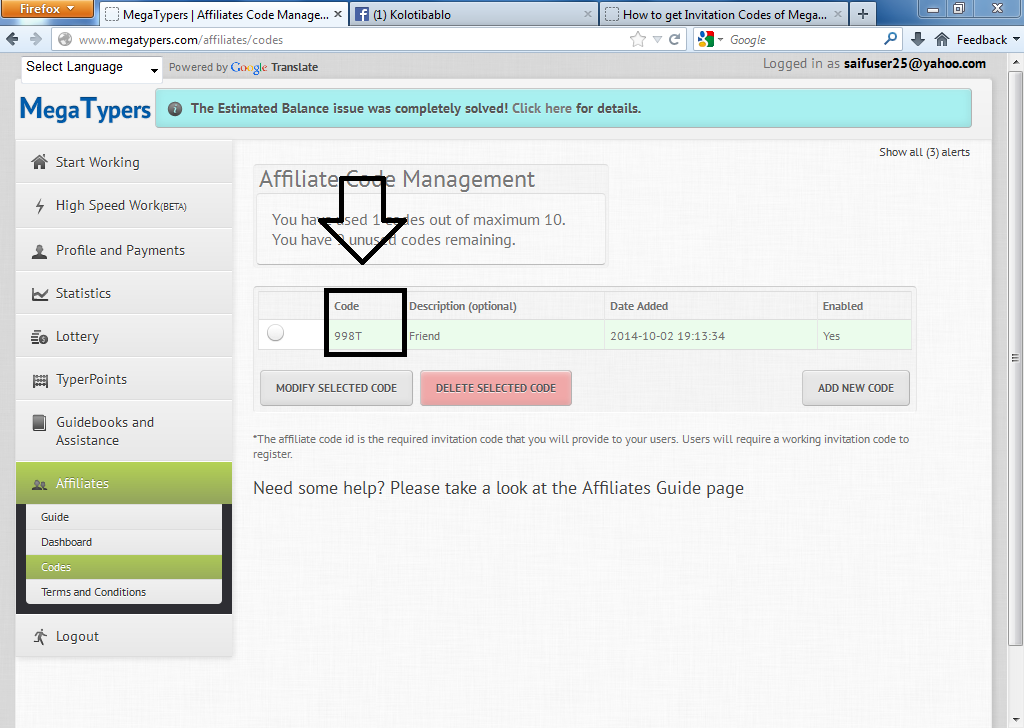Click the Logout running man icon
Image resolution: width=1024 pixels, height=728 pixels.
pyautogui.click(x=40, y=637)
